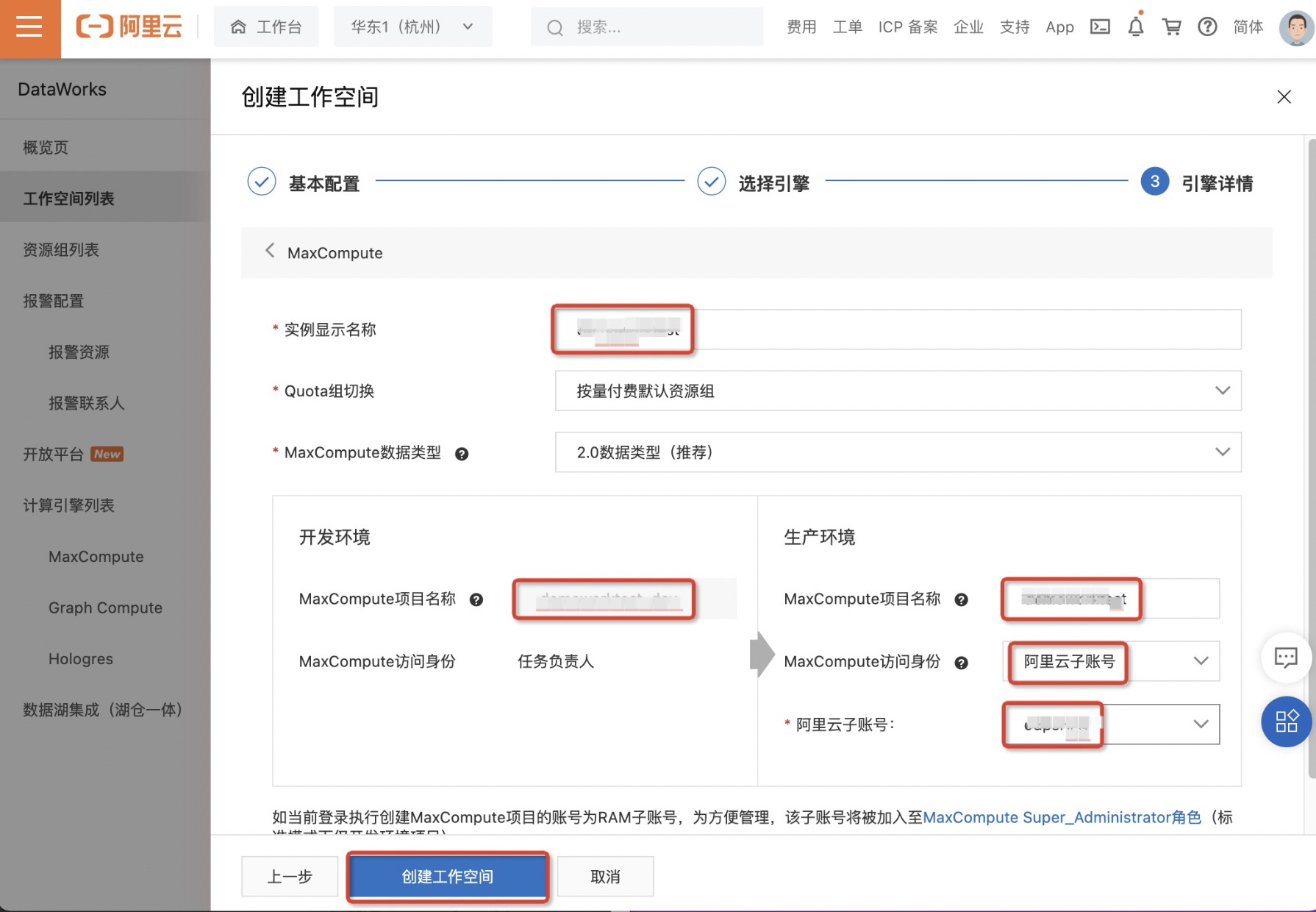Open the hamburger navigation menu

click(29, 28)
